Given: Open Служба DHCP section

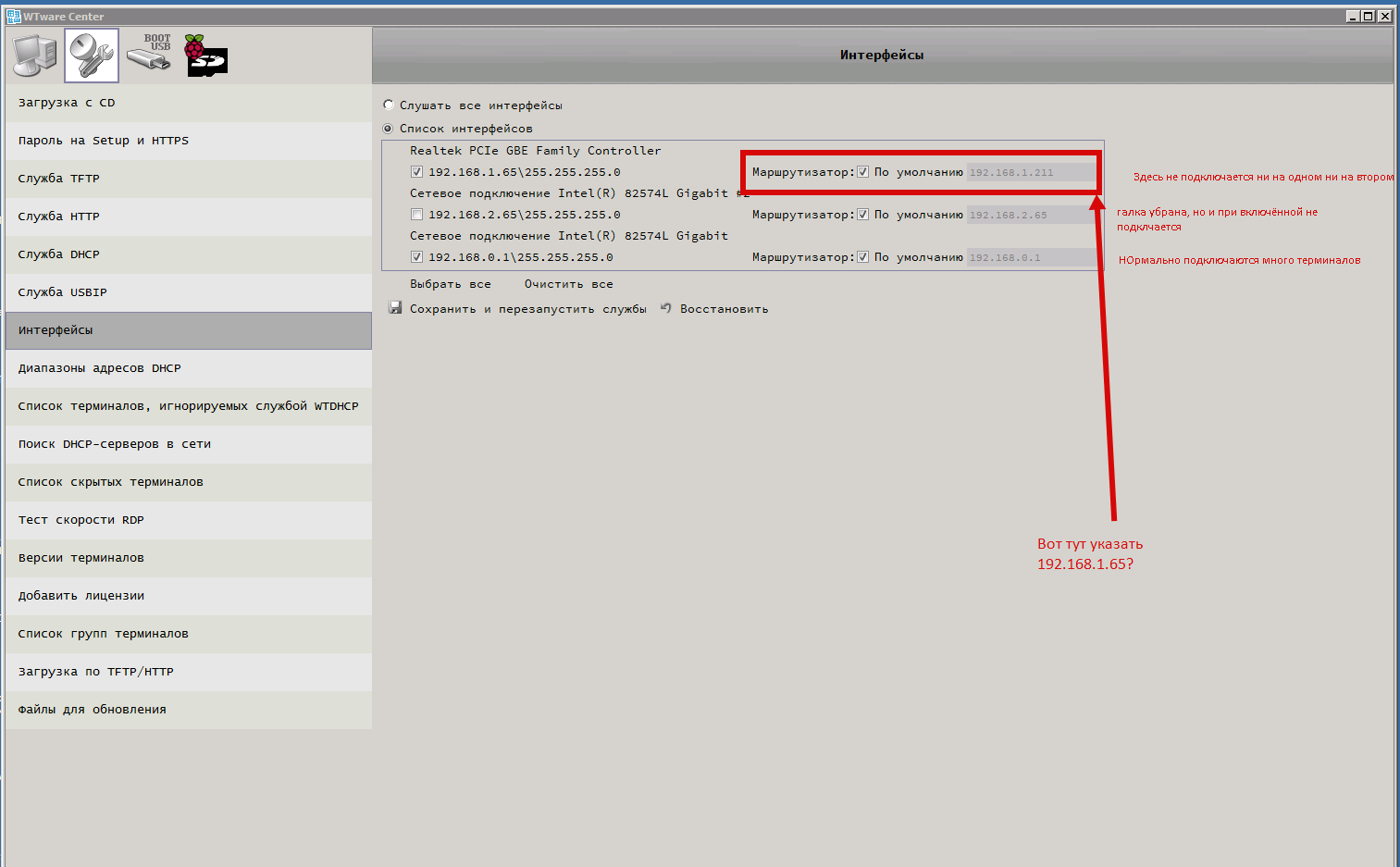Looking at the screenshot, I should 189,254.
